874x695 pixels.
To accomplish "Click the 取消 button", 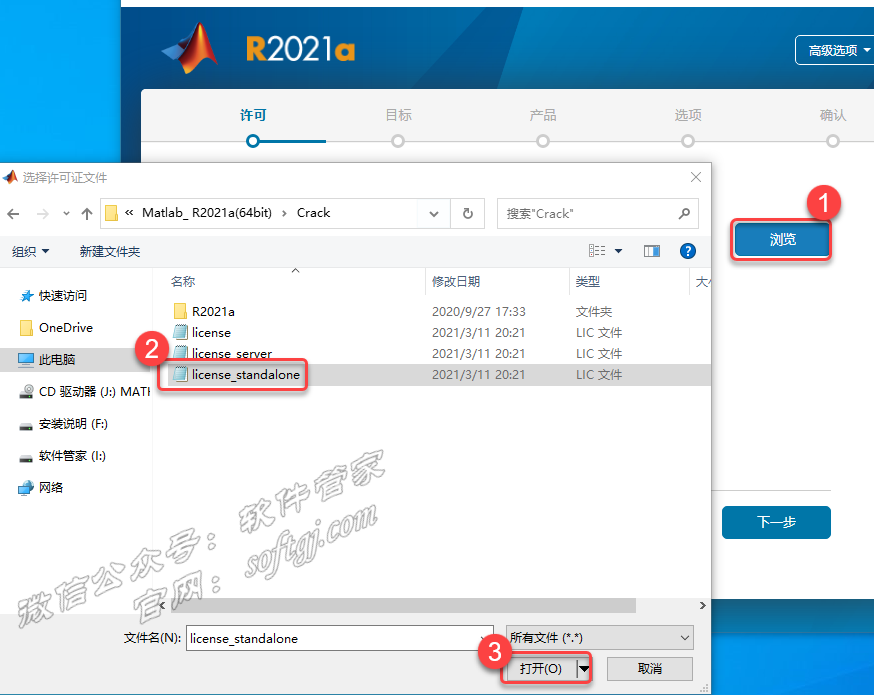I will (x=650, y=669).
